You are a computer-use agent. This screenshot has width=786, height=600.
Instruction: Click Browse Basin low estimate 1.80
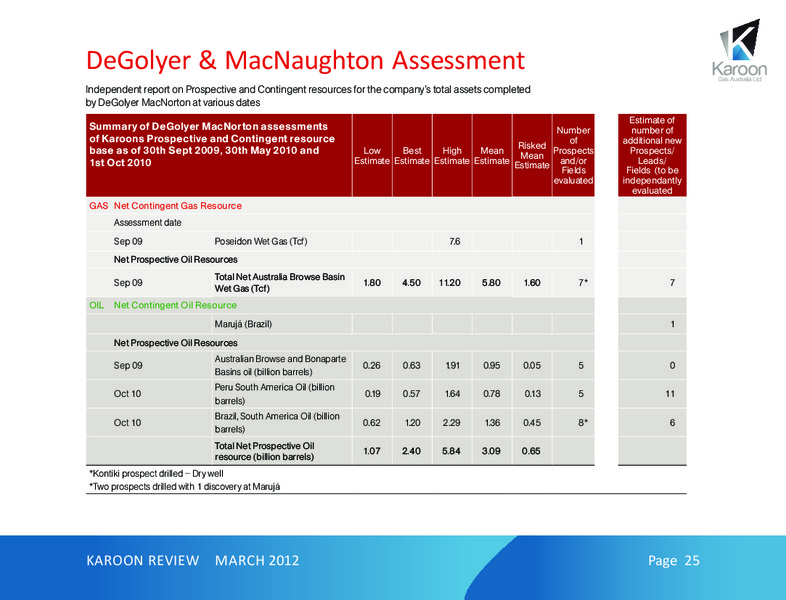coord(372,283)
